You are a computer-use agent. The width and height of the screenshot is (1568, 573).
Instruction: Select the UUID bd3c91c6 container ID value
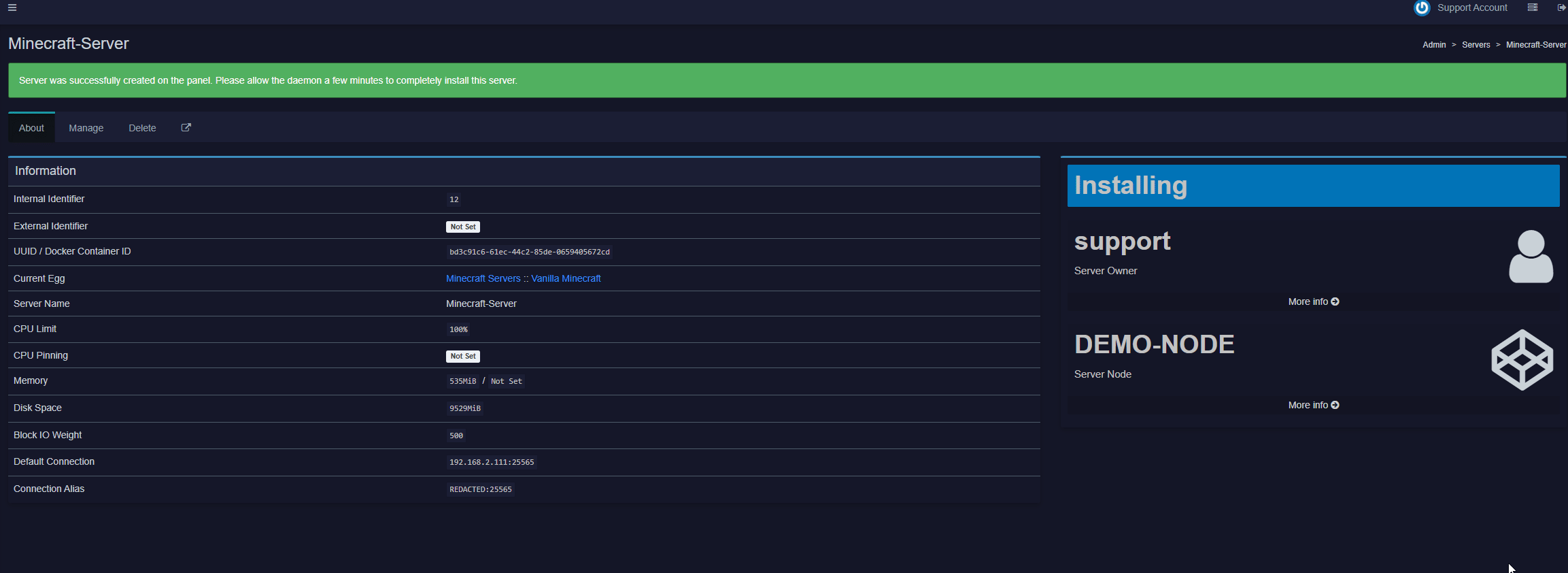[529, 252]
